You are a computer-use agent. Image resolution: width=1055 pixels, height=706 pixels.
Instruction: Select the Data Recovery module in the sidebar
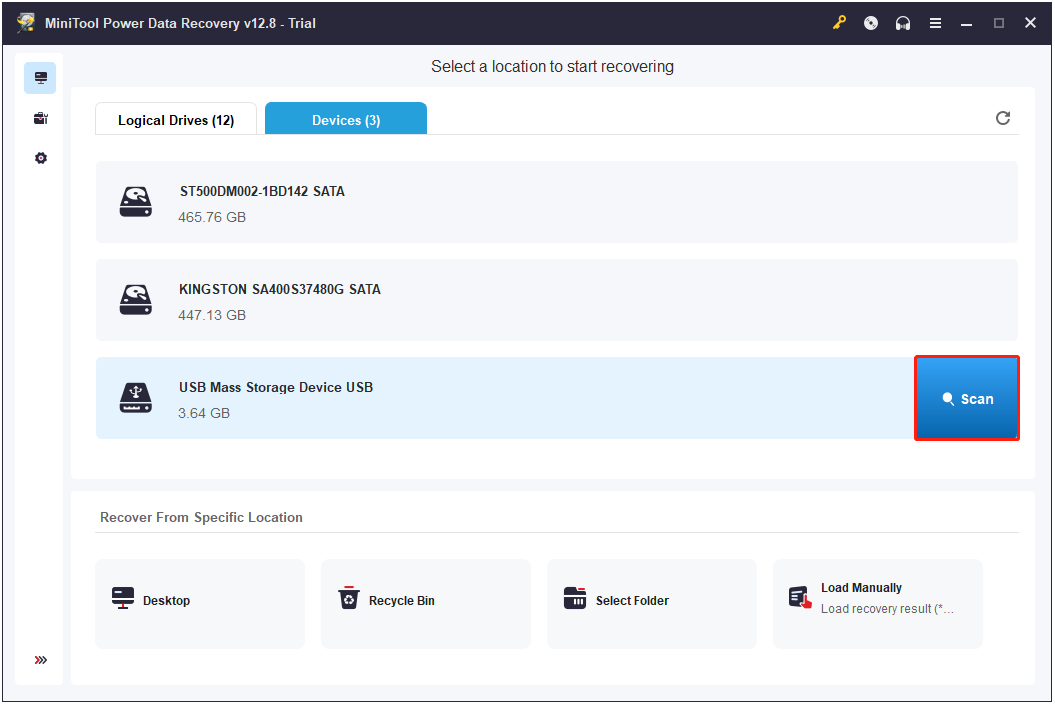[x=40, y=77]
